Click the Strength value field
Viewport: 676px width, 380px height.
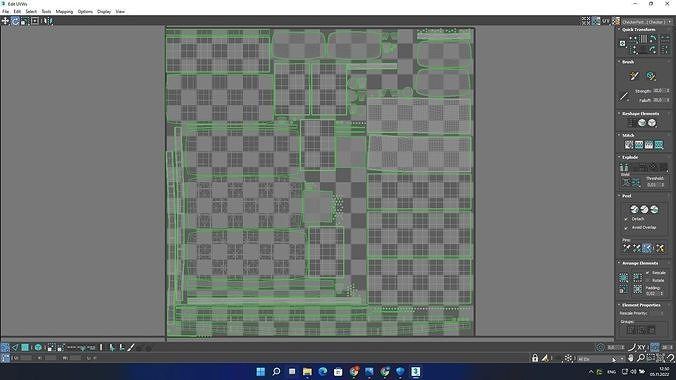tap(658, 91)
